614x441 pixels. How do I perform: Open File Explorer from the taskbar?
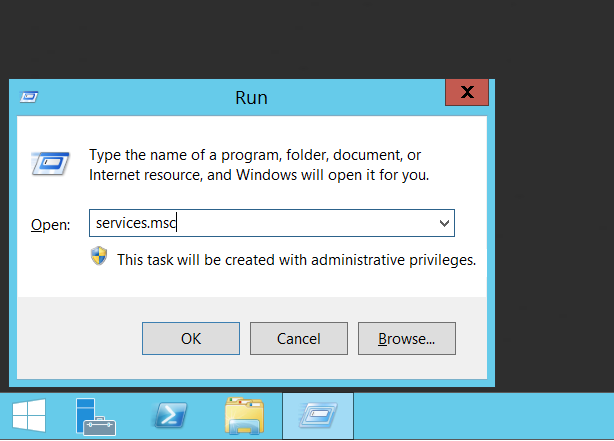(244, 416)
